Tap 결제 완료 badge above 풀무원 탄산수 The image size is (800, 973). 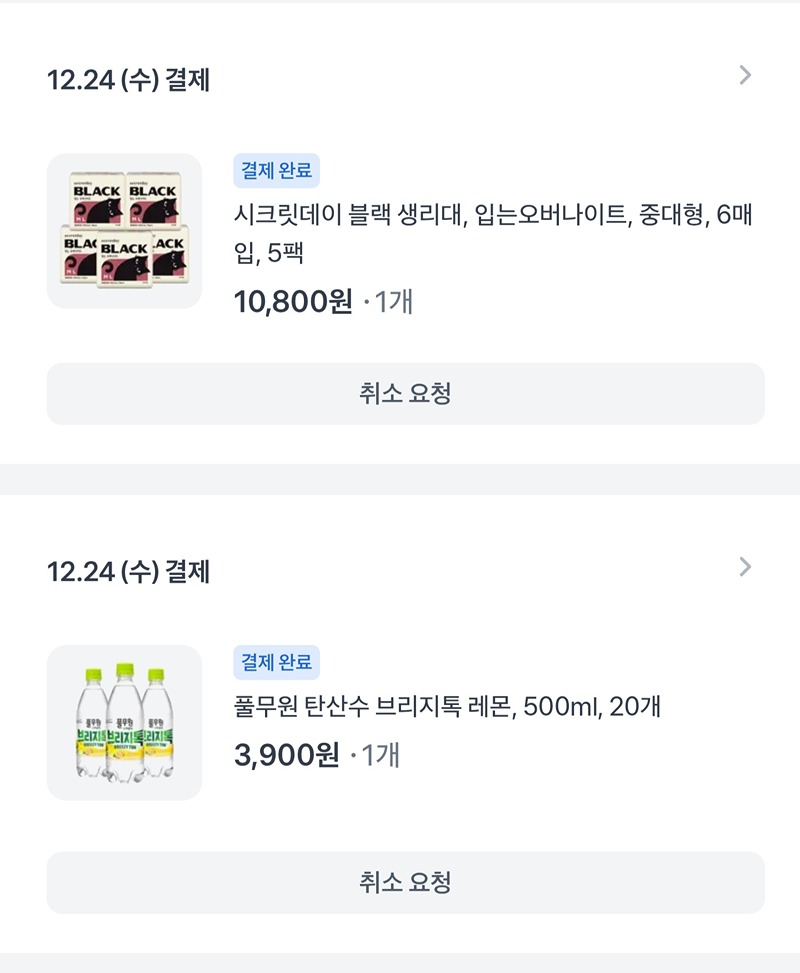coord(276,662)
